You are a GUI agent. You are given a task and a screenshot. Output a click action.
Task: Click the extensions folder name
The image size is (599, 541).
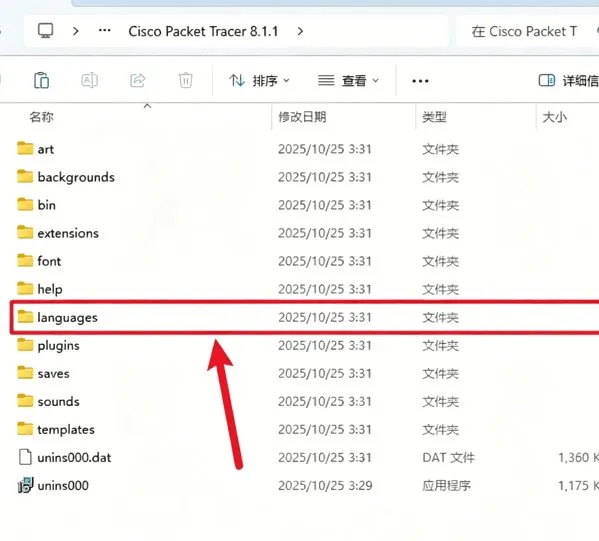[x=68, y=233]
